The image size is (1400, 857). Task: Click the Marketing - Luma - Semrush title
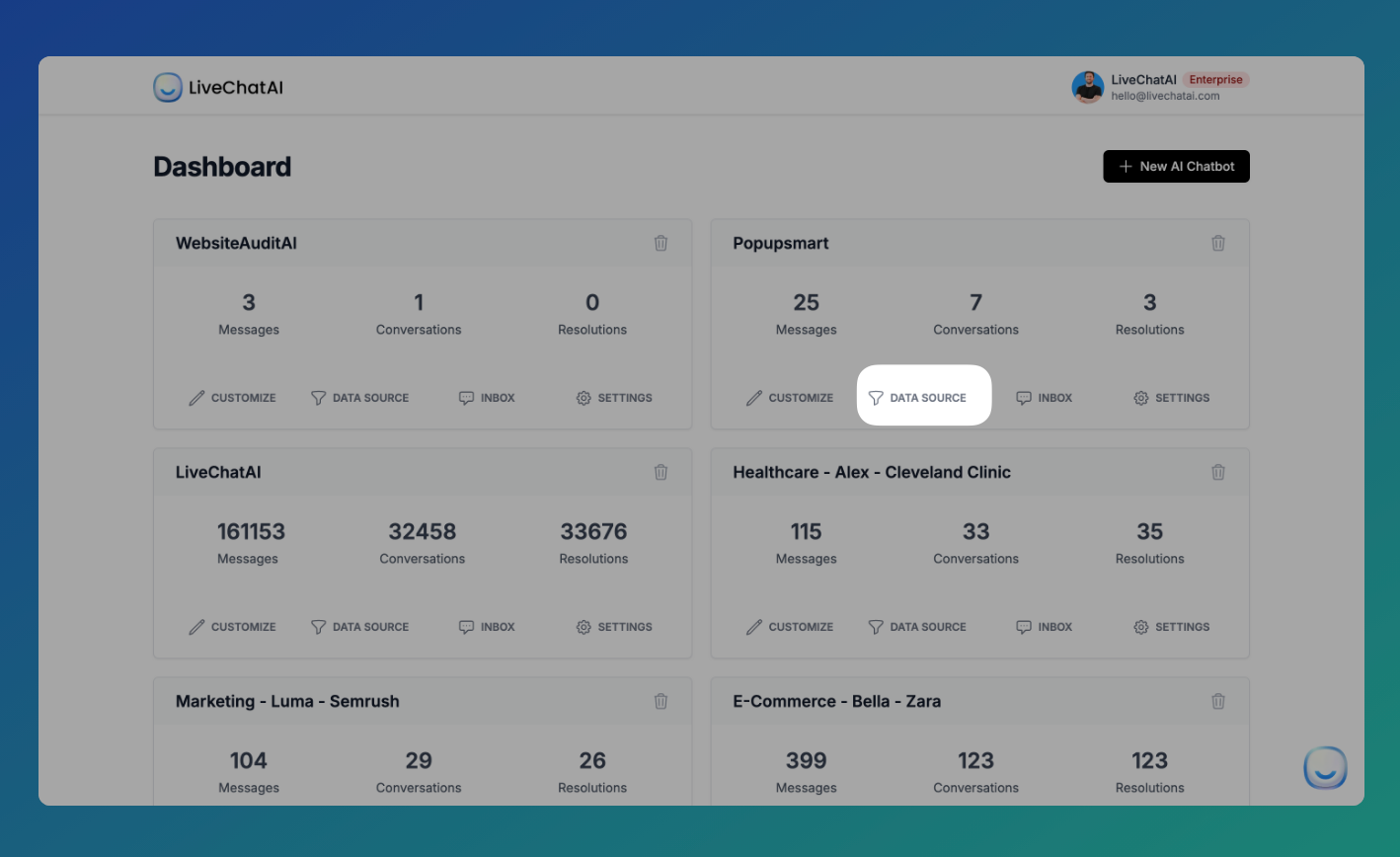pyautogui.click(x=287, y=701)
